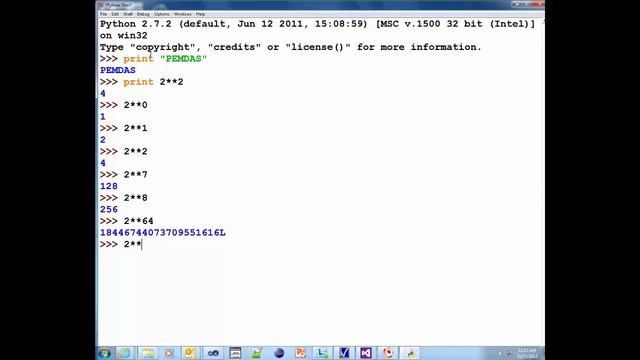Click the output 18446744073709551616L

coord(162,233)
